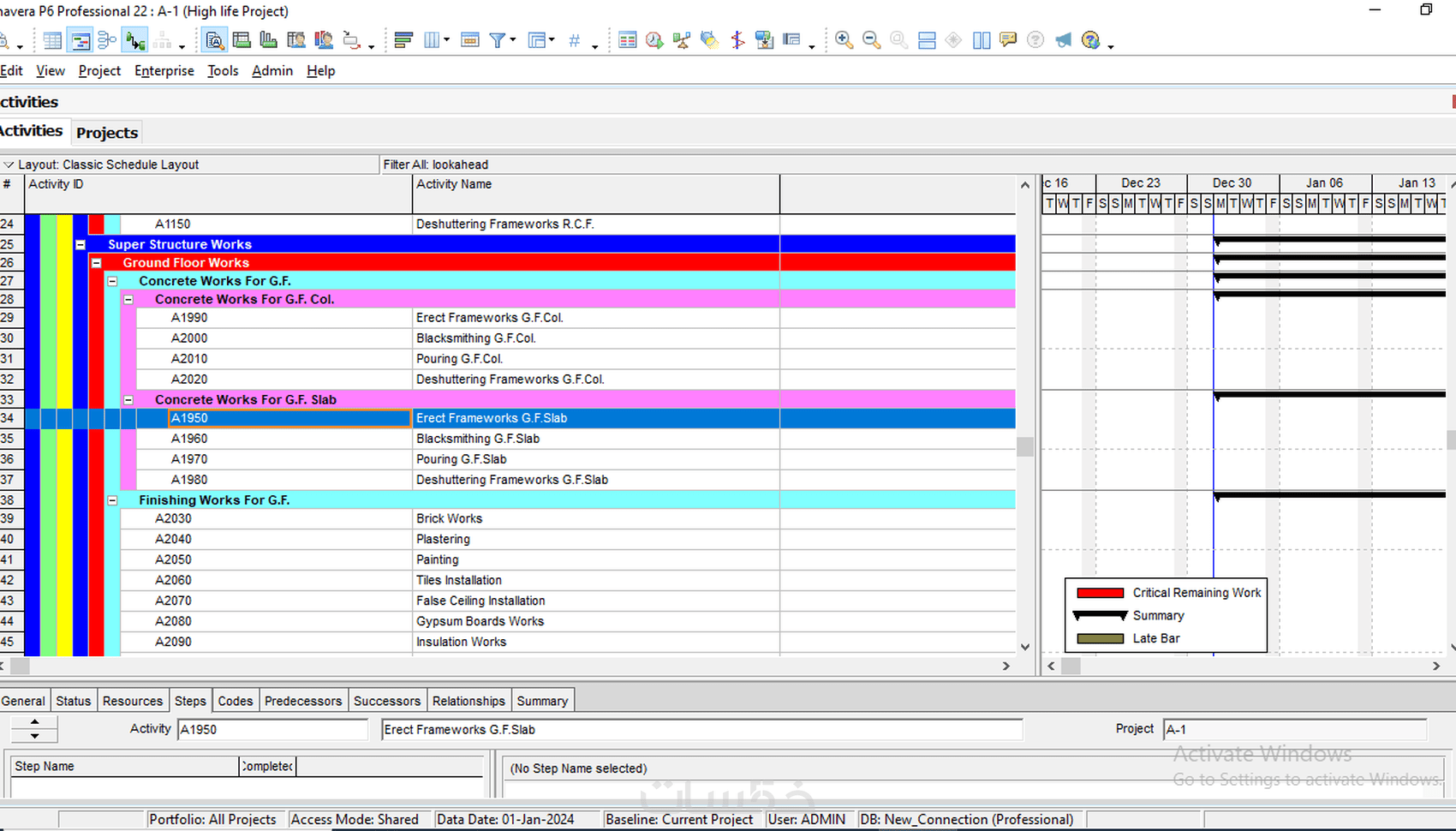The width and height of the screenshot is (1456, 831).
Task: Click the speech bubble discussion icon
Action: (1008, 40)
